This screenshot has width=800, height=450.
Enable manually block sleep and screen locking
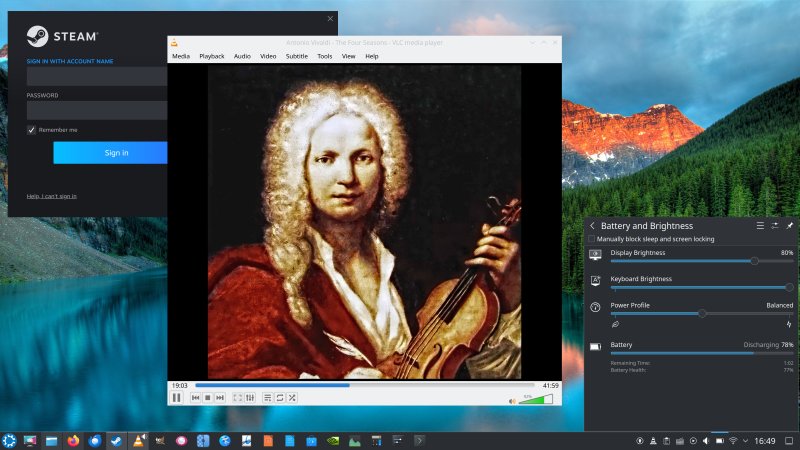click(592, 240)
